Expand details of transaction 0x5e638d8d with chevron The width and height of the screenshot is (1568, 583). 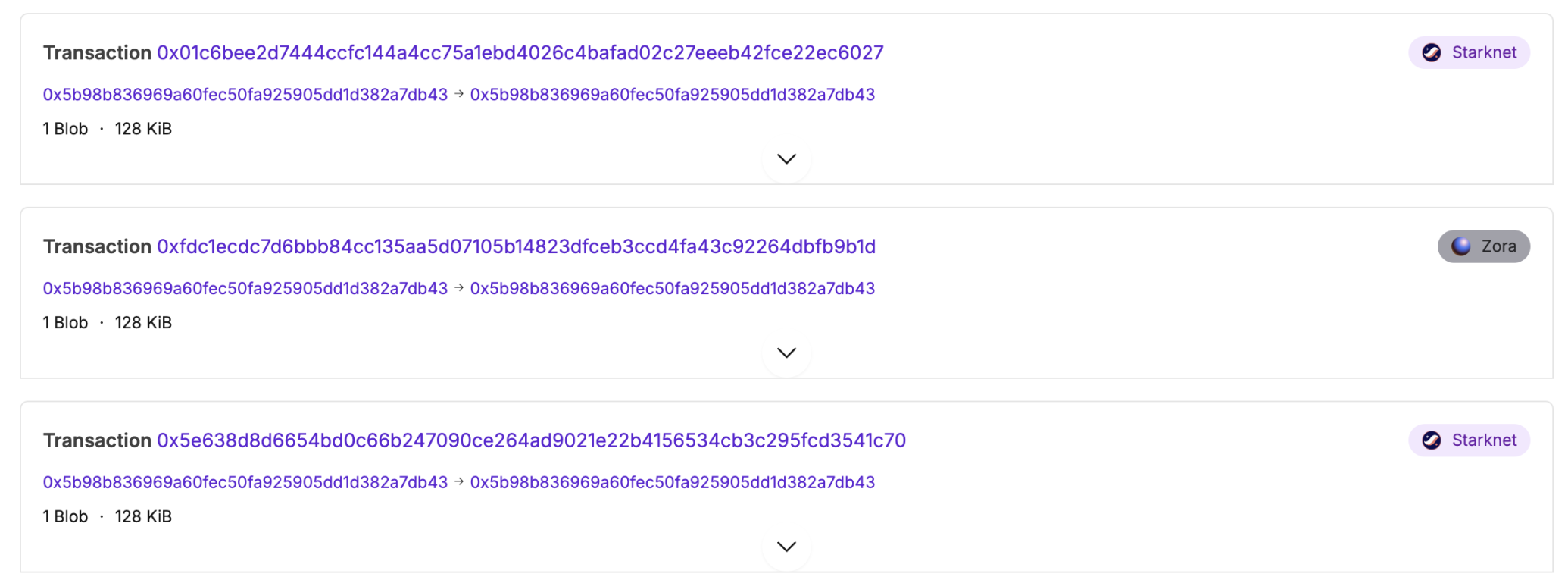(786, 547)
